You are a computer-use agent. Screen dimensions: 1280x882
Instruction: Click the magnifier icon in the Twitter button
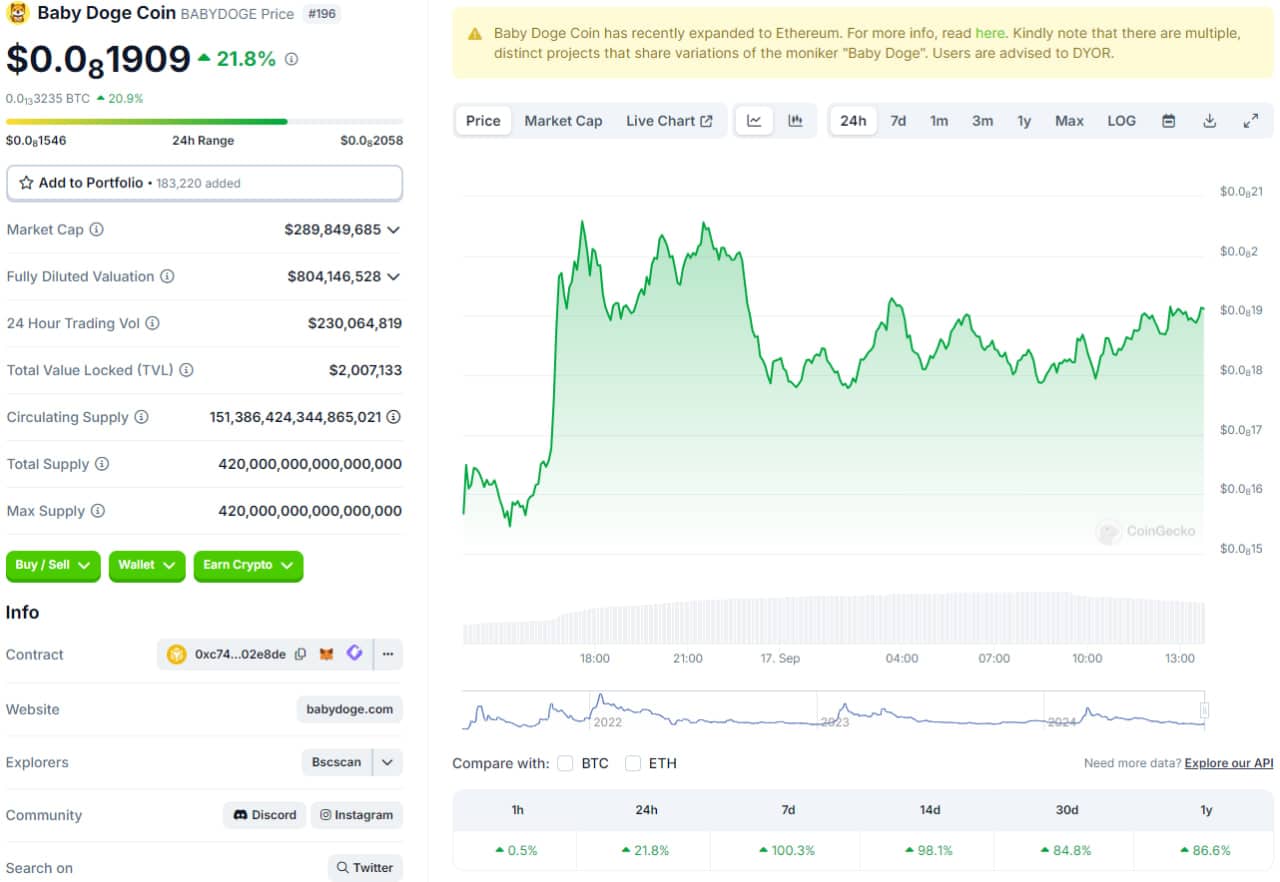click(x=343, y=868)
